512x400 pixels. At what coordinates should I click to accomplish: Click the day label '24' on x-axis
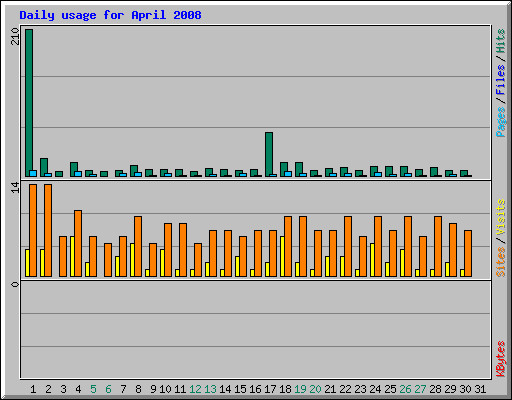click(x=375, y=389)
